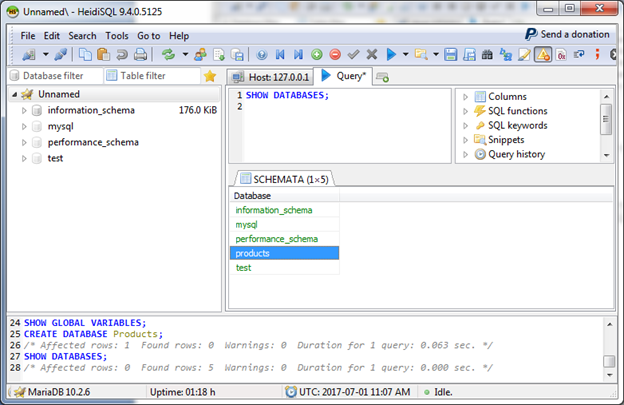Click the Reformat SQL pencil icon
This screenshot has height=405, width=624.
coord(524,55)
